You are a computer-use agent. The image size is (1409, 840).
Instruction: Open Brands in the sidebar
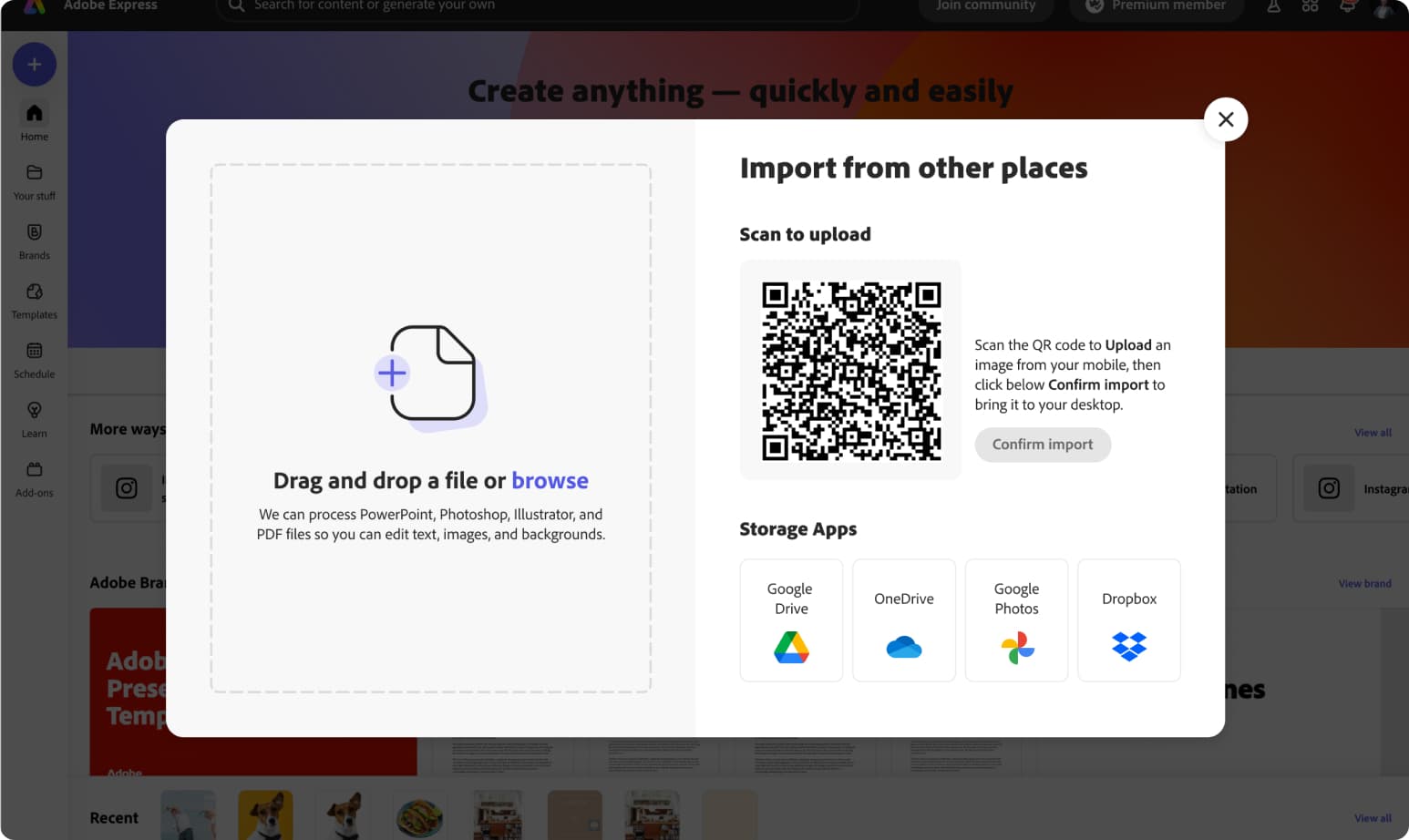tap(35, 241)
